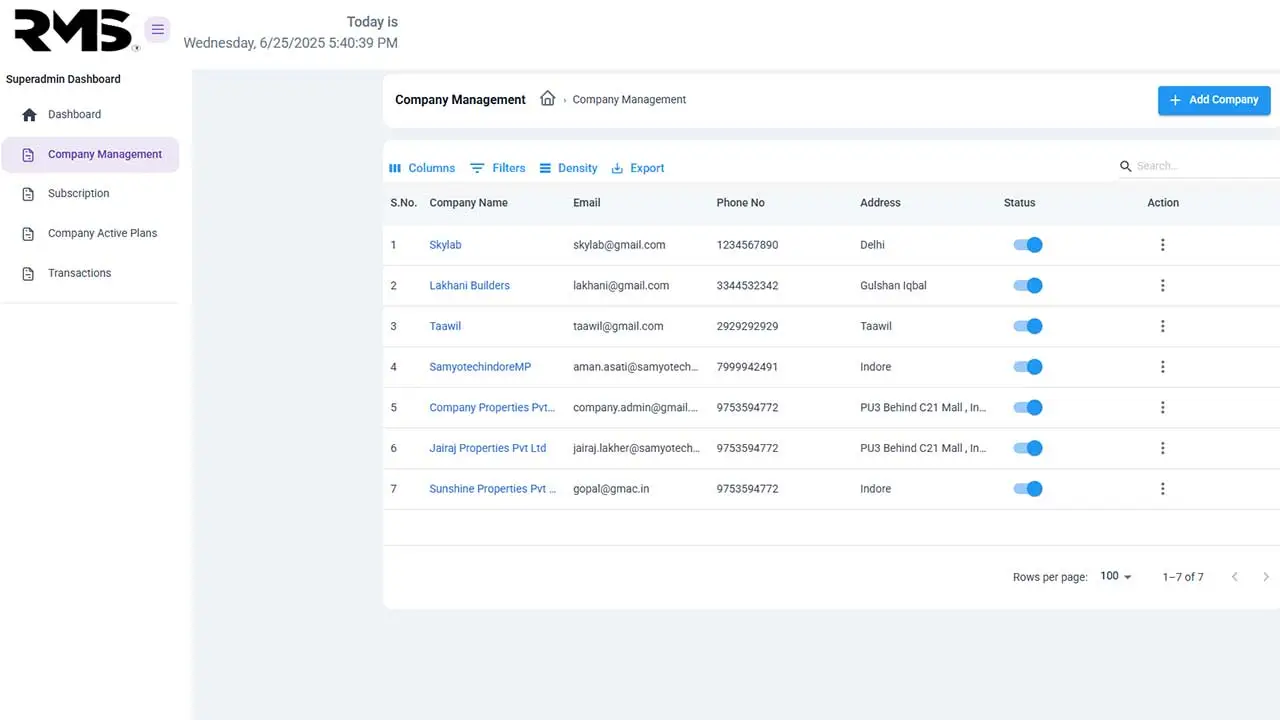Click the Company Active Plans document icon in the sidebar
Screen dimensions: 1280x720
(x=28, y=234)
